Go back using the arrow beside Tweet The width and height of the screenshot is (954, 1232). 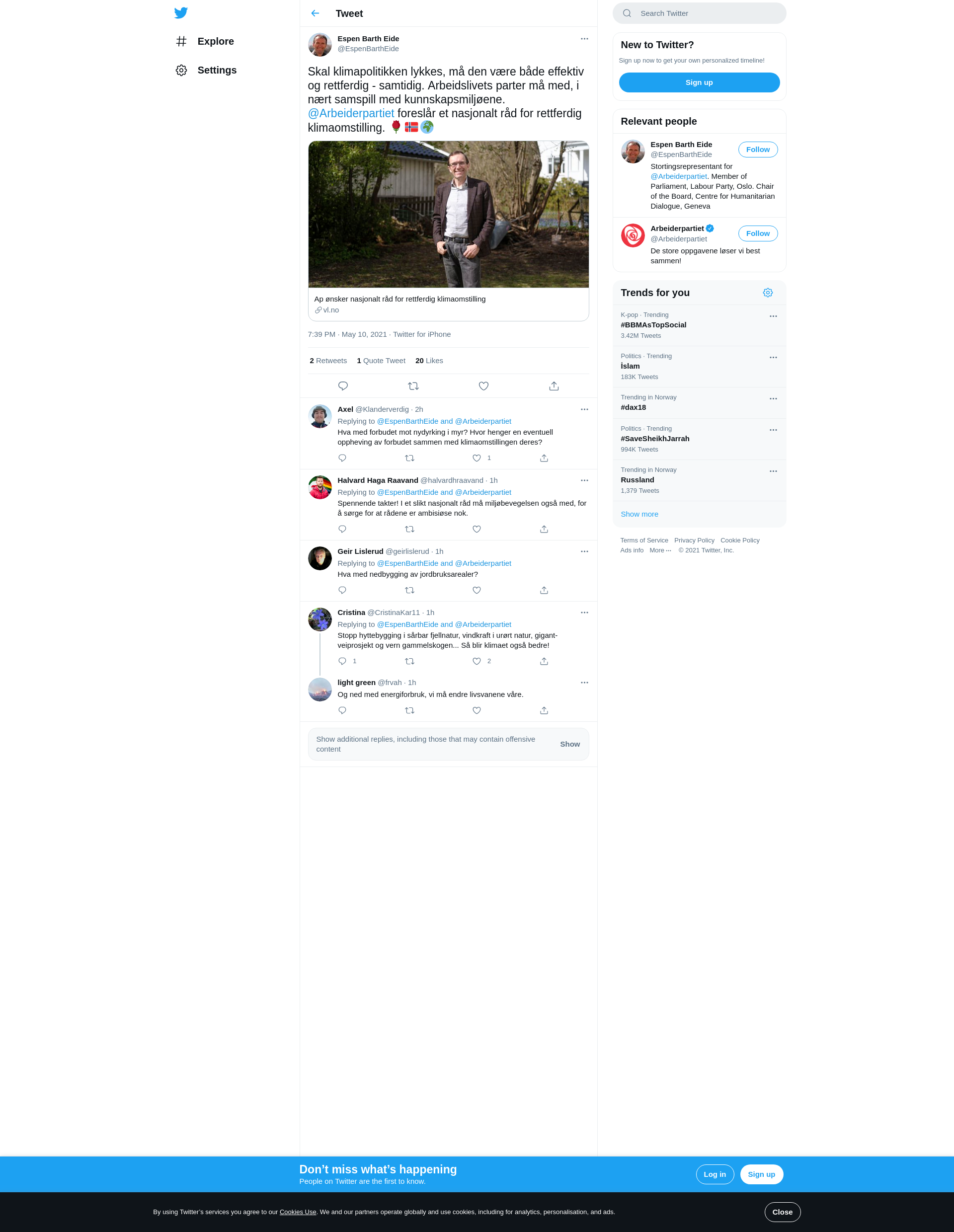(316, 13)
